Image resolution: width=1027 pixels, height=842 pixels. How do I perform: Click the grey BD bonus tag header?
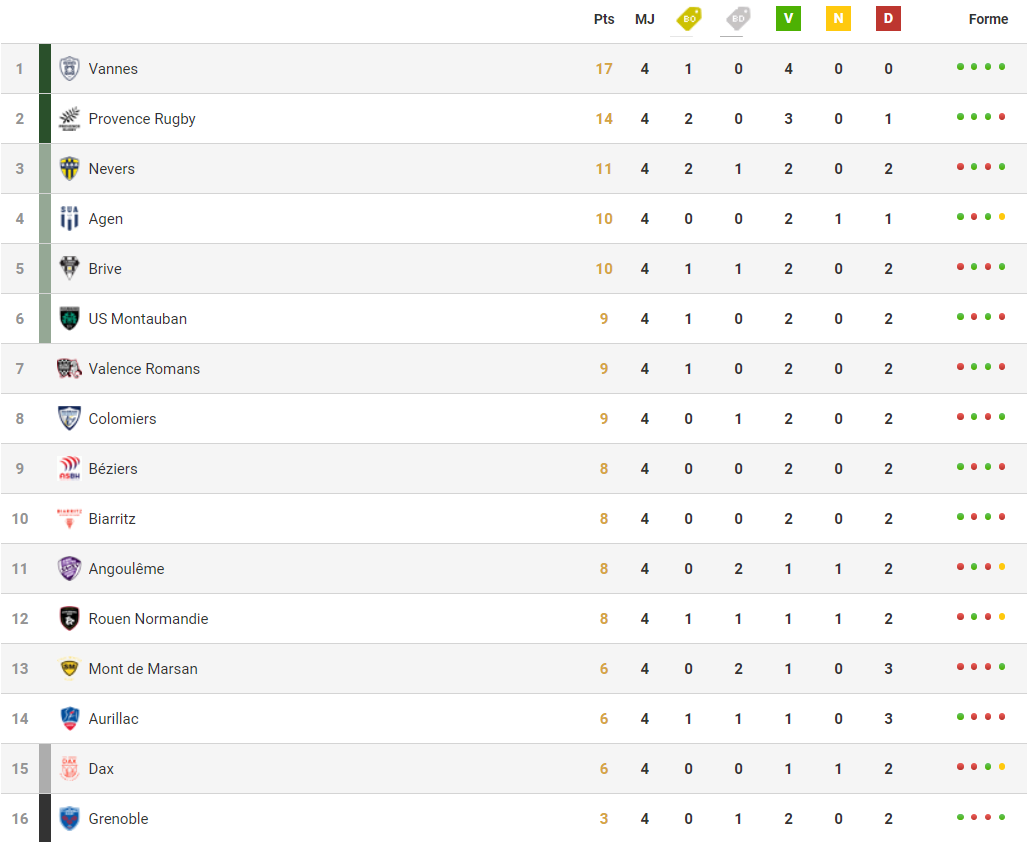click(x=738, y=18)
